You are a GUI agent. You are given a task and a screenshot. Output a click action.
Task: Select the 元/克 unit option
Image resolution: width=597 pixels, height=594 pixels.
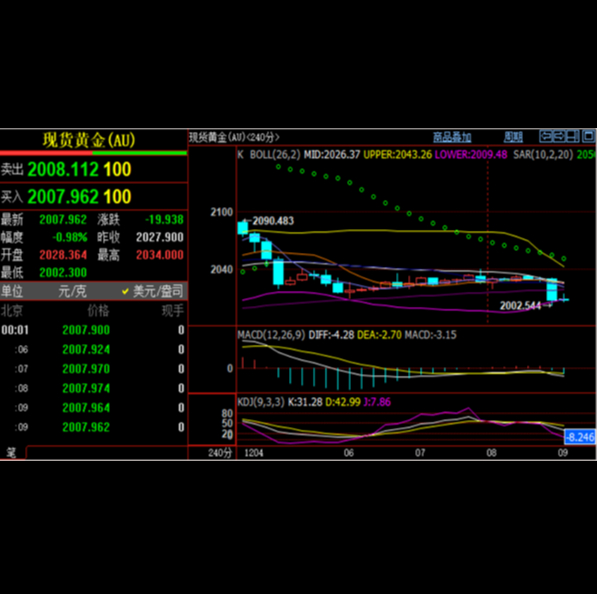tap(72, 291)
